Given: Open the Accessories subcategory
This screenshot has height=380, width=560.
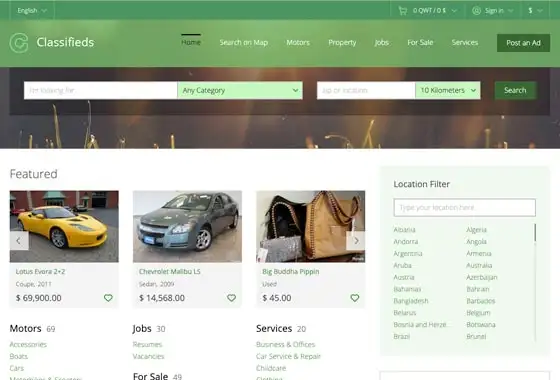Looking at the screenshot, I should [28, 344].
